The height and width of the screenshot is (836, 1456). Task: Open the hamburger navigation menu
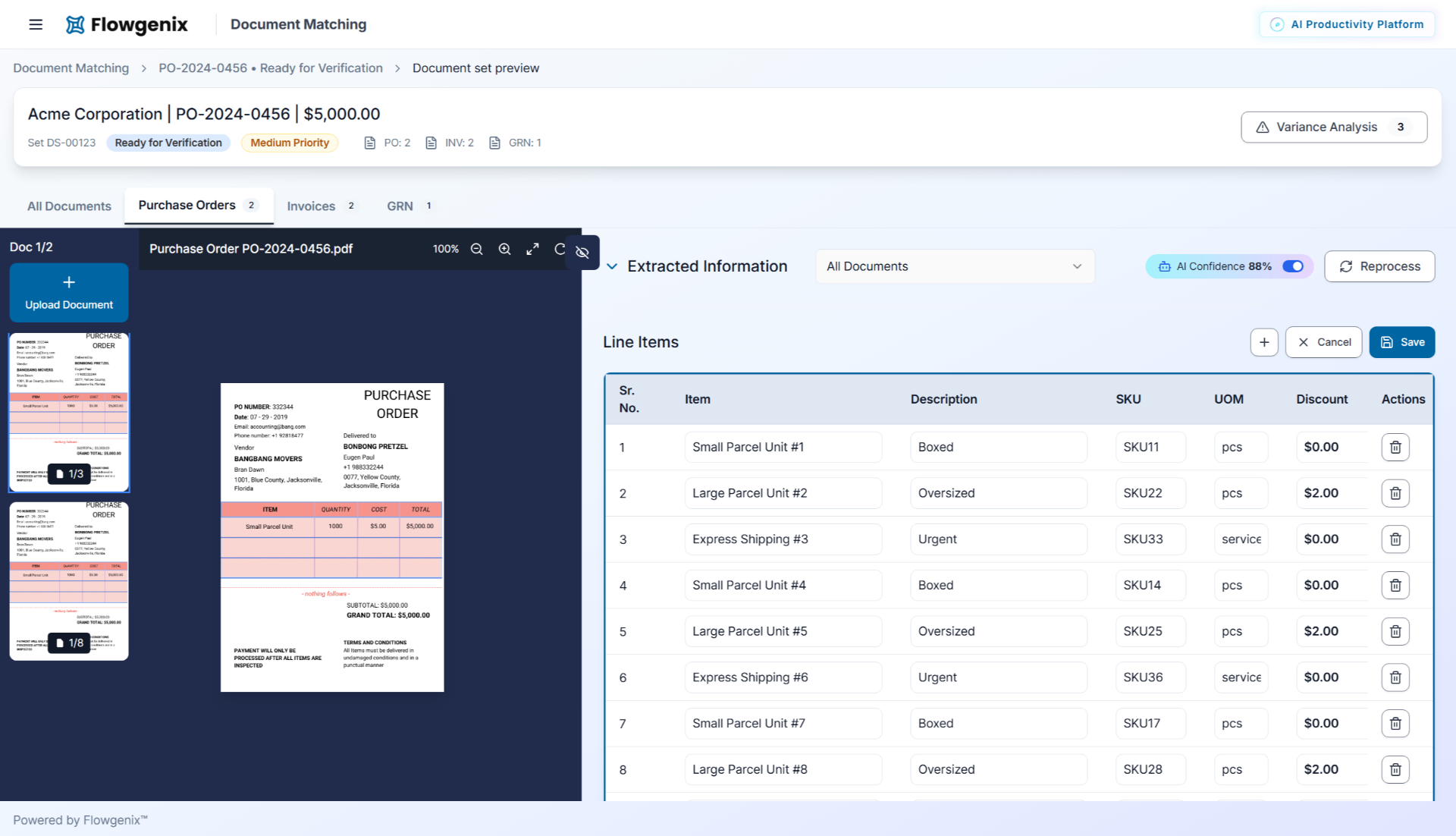[36, 24]
